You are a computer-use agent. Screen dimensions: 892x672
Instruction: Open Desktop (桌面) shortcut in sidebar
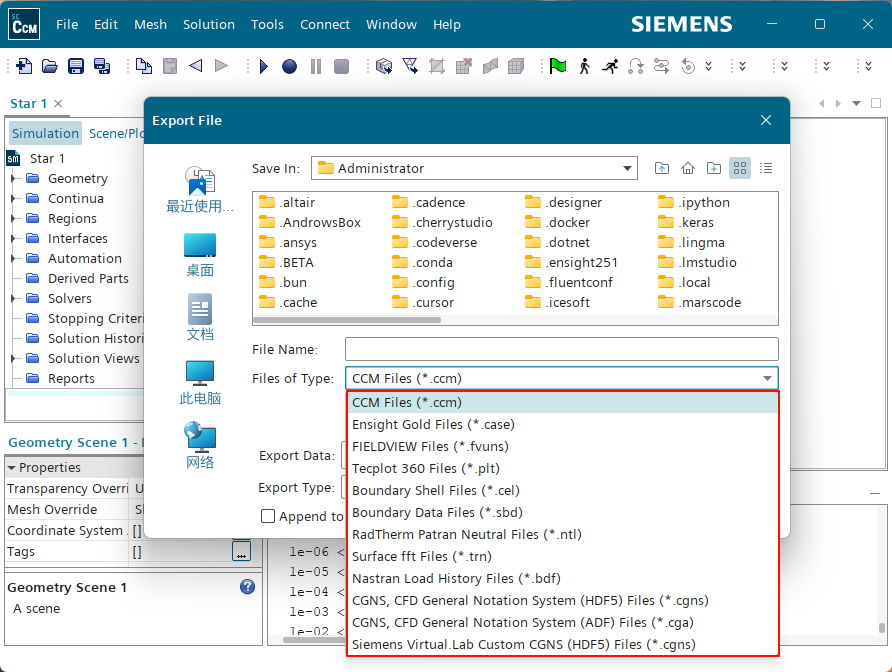[200, 255]
